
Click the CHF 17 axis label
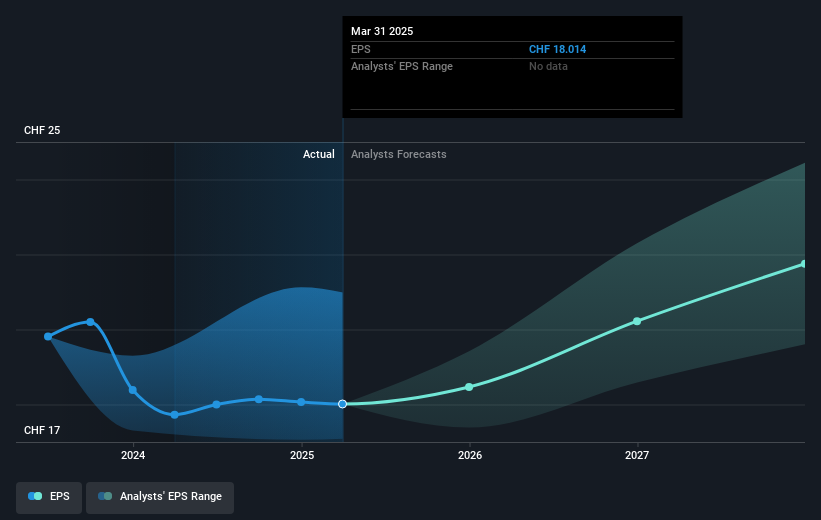(x=42, y=430)
